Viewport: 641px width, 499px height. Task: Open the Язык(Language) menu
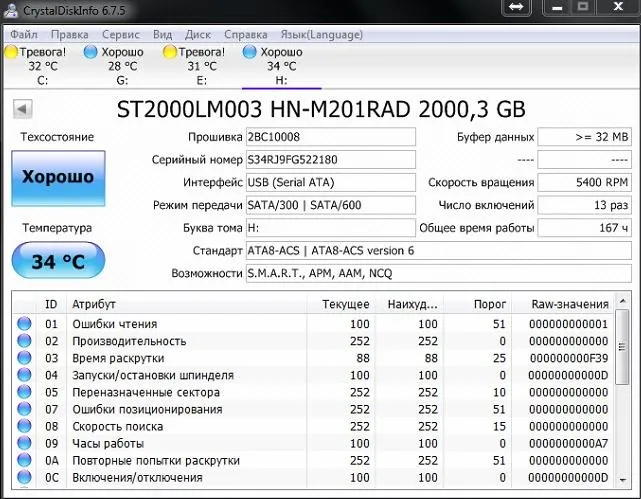[322, 35]
